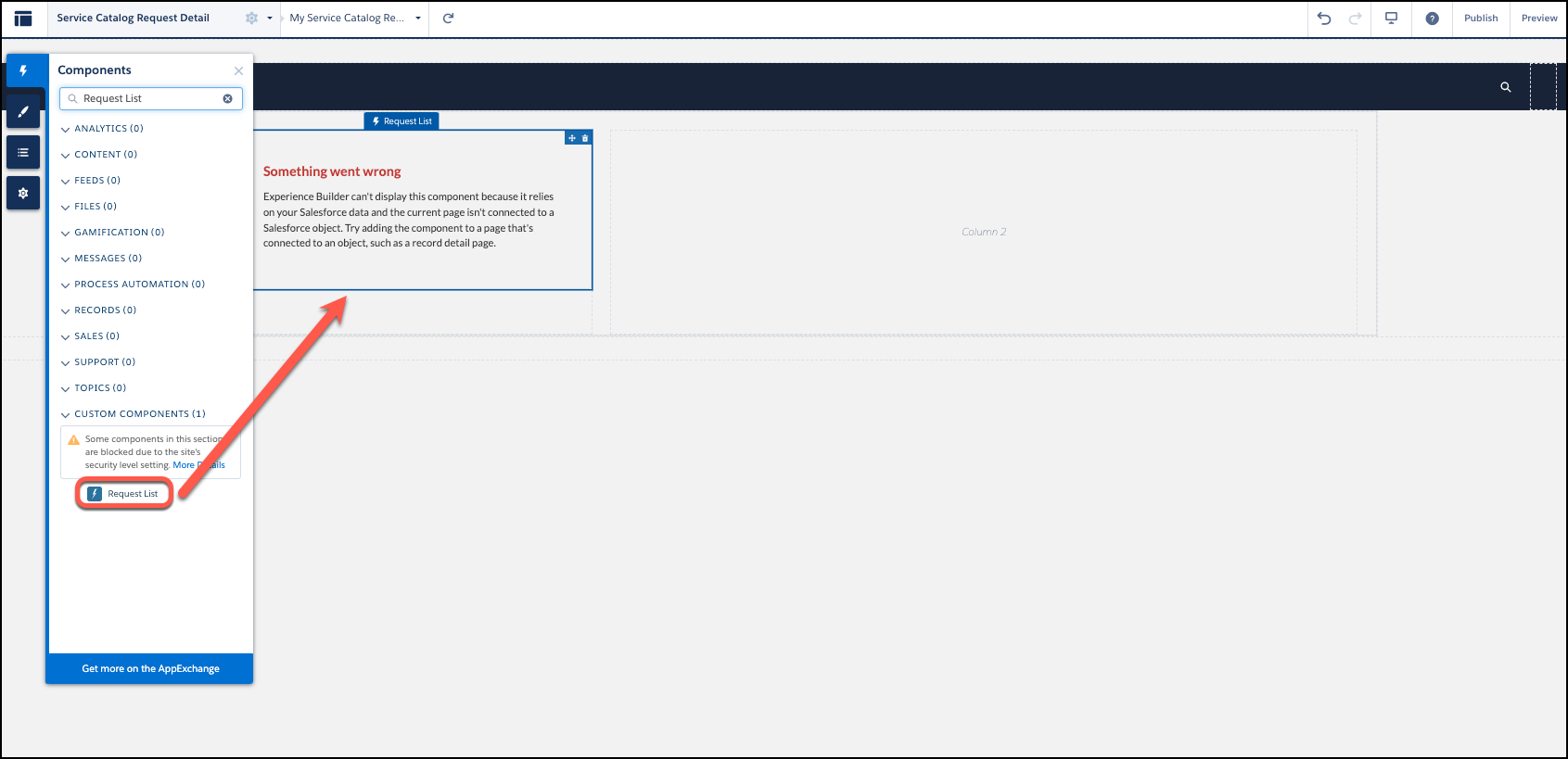Open the Components lightning sidebar tab
This screenshot has width=1568, height=759.
(x=24, y=70)
